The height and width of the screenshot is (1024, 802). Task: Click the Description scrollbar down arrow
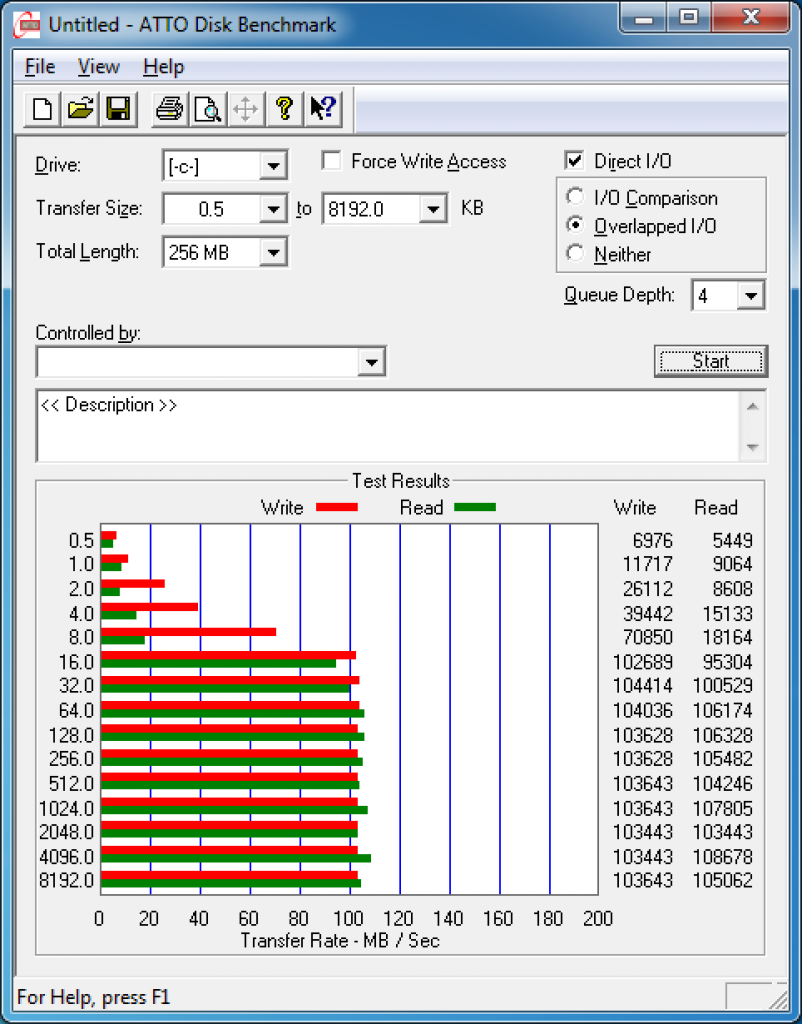pos(752,447)
